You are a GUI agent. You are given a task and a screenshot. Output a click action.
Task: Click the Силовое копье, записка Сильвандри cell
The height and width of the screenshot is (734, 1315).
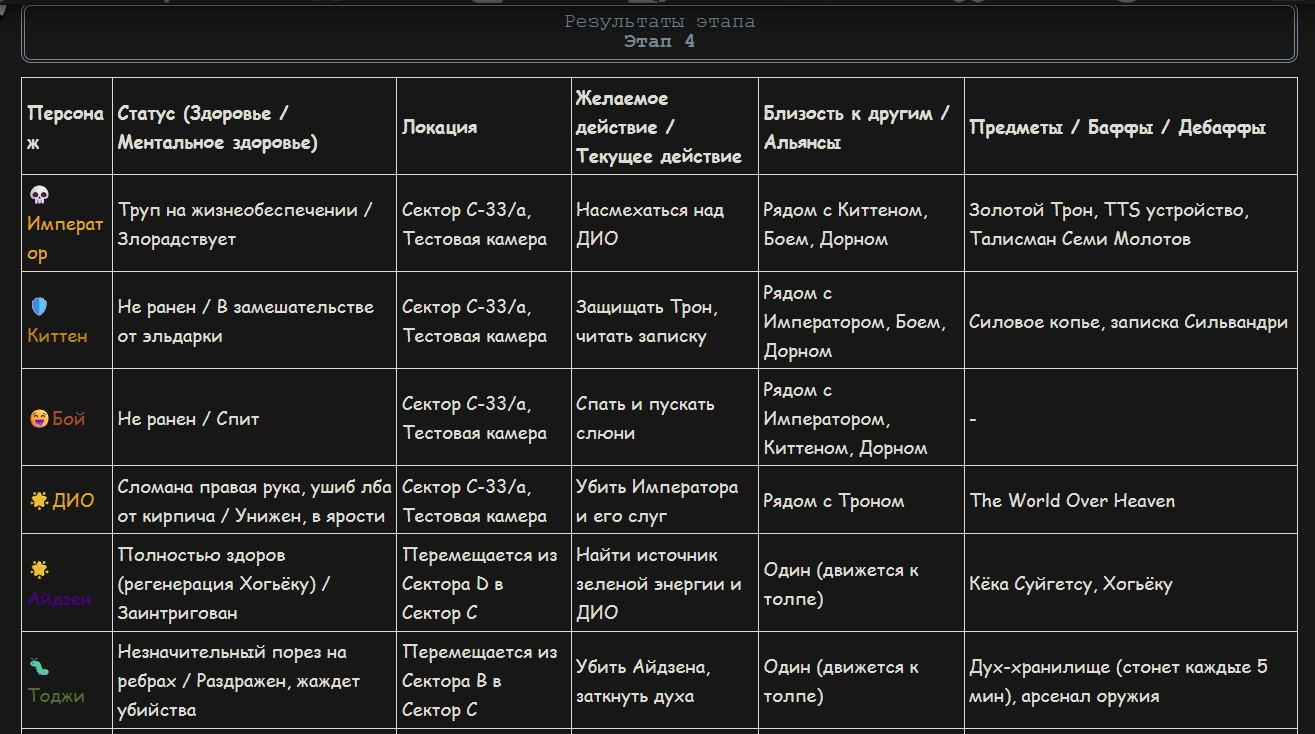[1128, 322]
